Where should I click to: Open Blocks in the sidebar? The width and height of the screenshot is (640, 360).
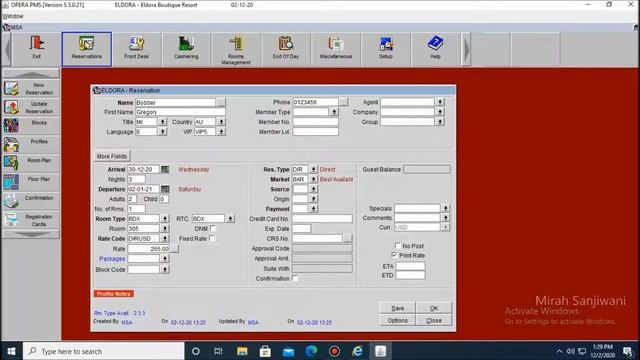click(31, 126)
